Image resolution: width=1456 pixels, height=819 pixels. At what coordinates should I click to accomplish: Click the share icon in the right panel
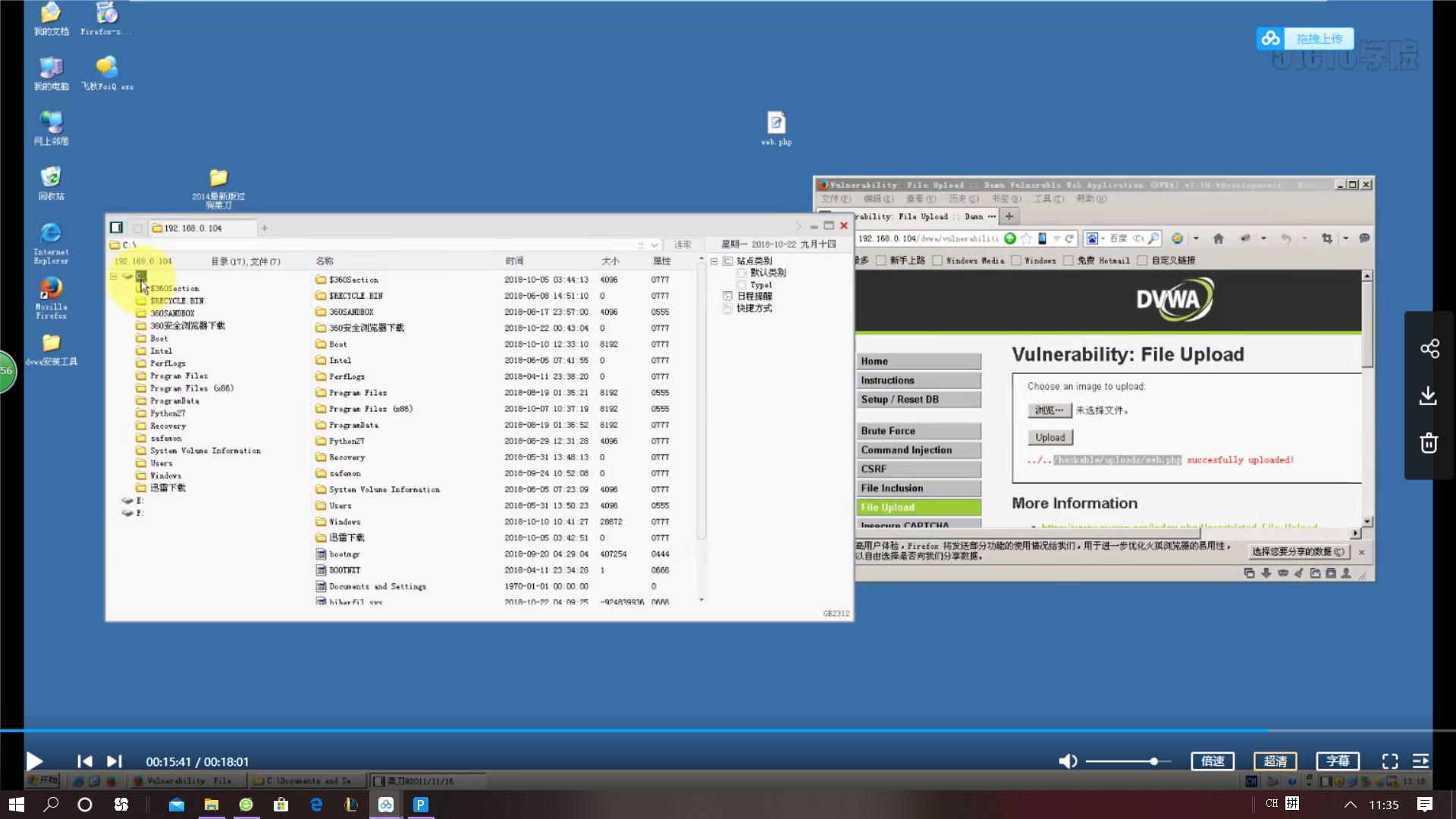tap(1429, 349)
